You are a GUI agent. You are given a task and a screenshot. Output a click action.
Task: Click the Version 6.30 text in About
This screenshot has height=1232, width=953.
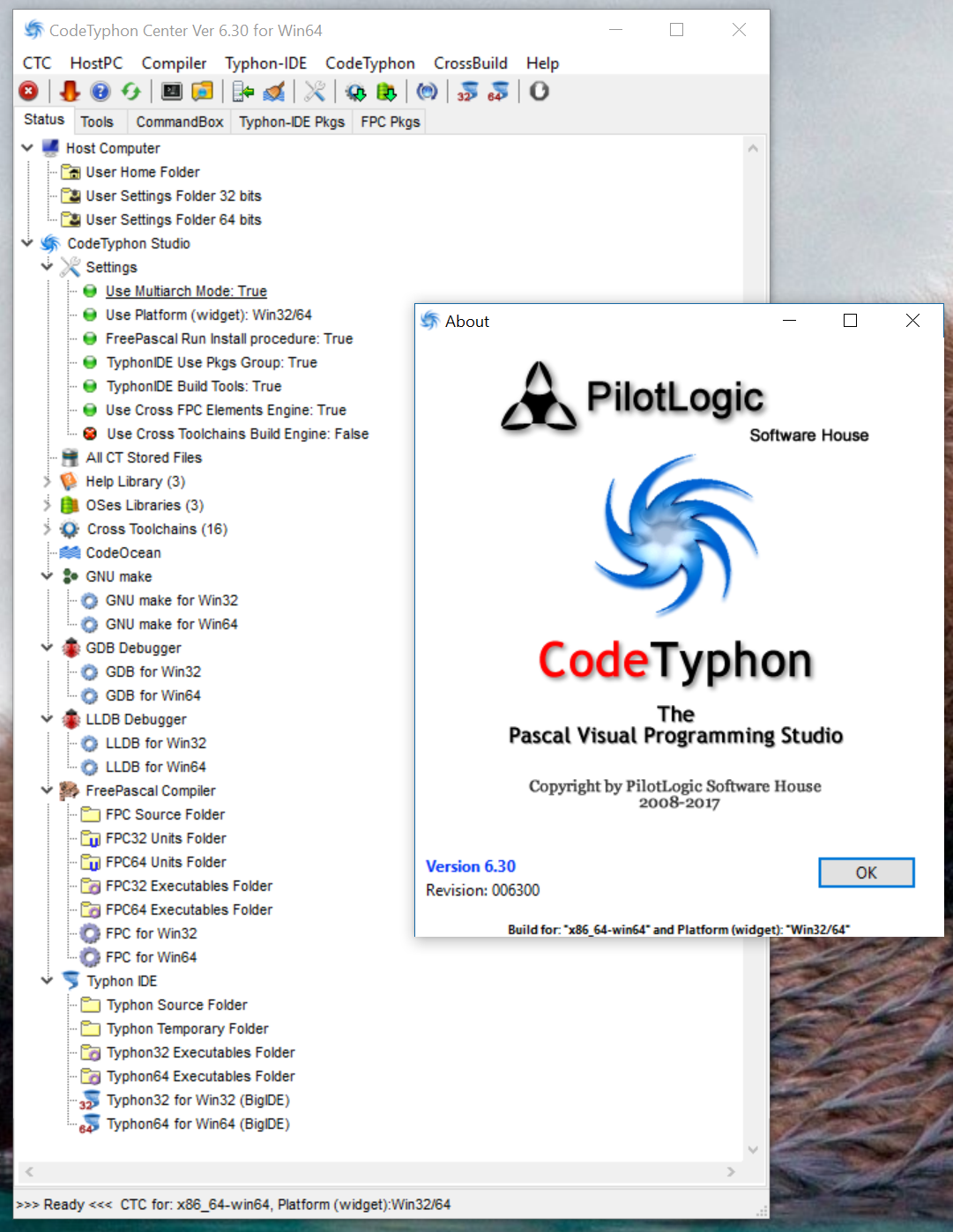tap(471, 866)
